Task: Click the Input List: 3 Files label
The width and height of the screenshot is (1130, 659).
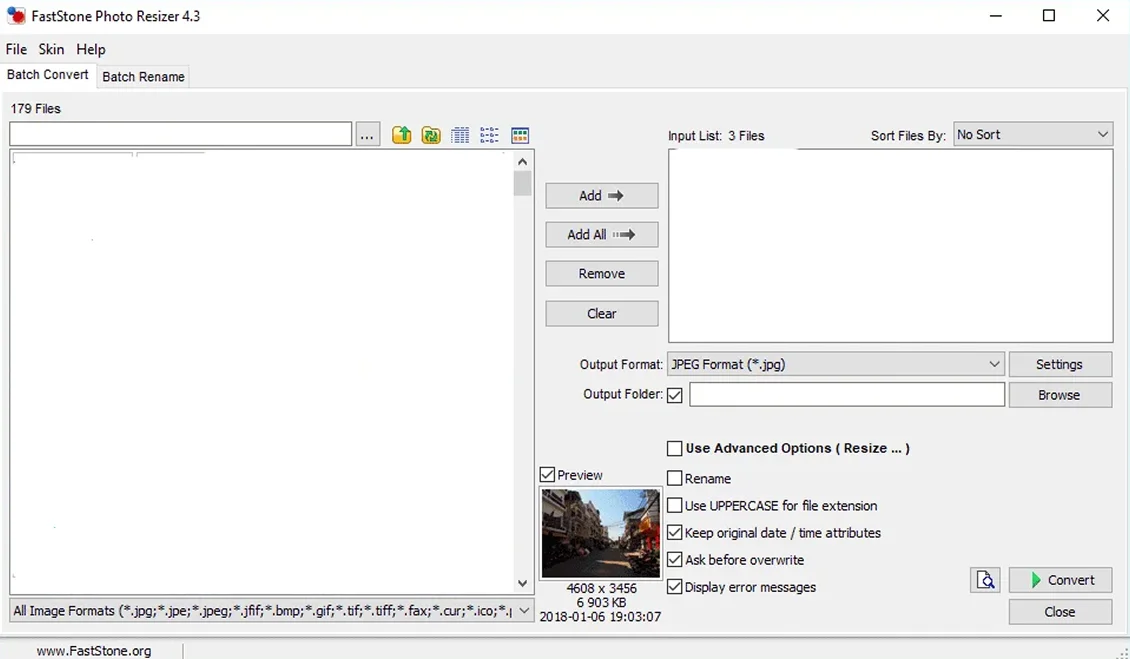Action: tap(716, 136)
